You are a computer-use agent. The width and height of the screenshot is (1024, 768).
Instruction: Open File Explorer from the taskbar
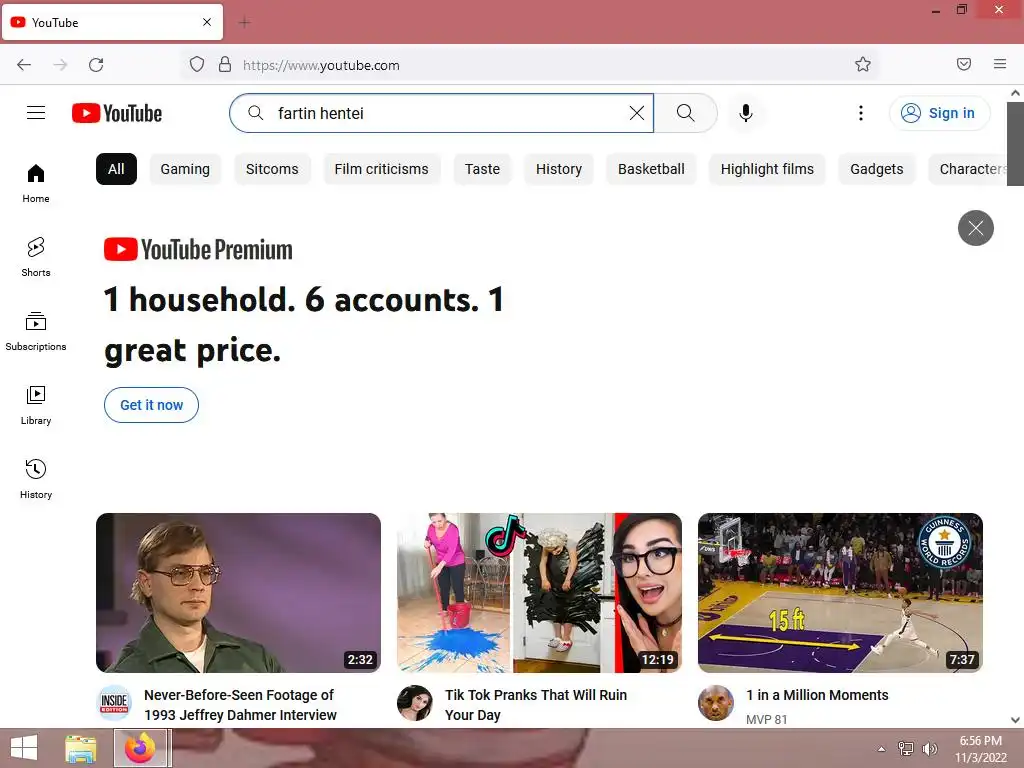pos(81,748)
